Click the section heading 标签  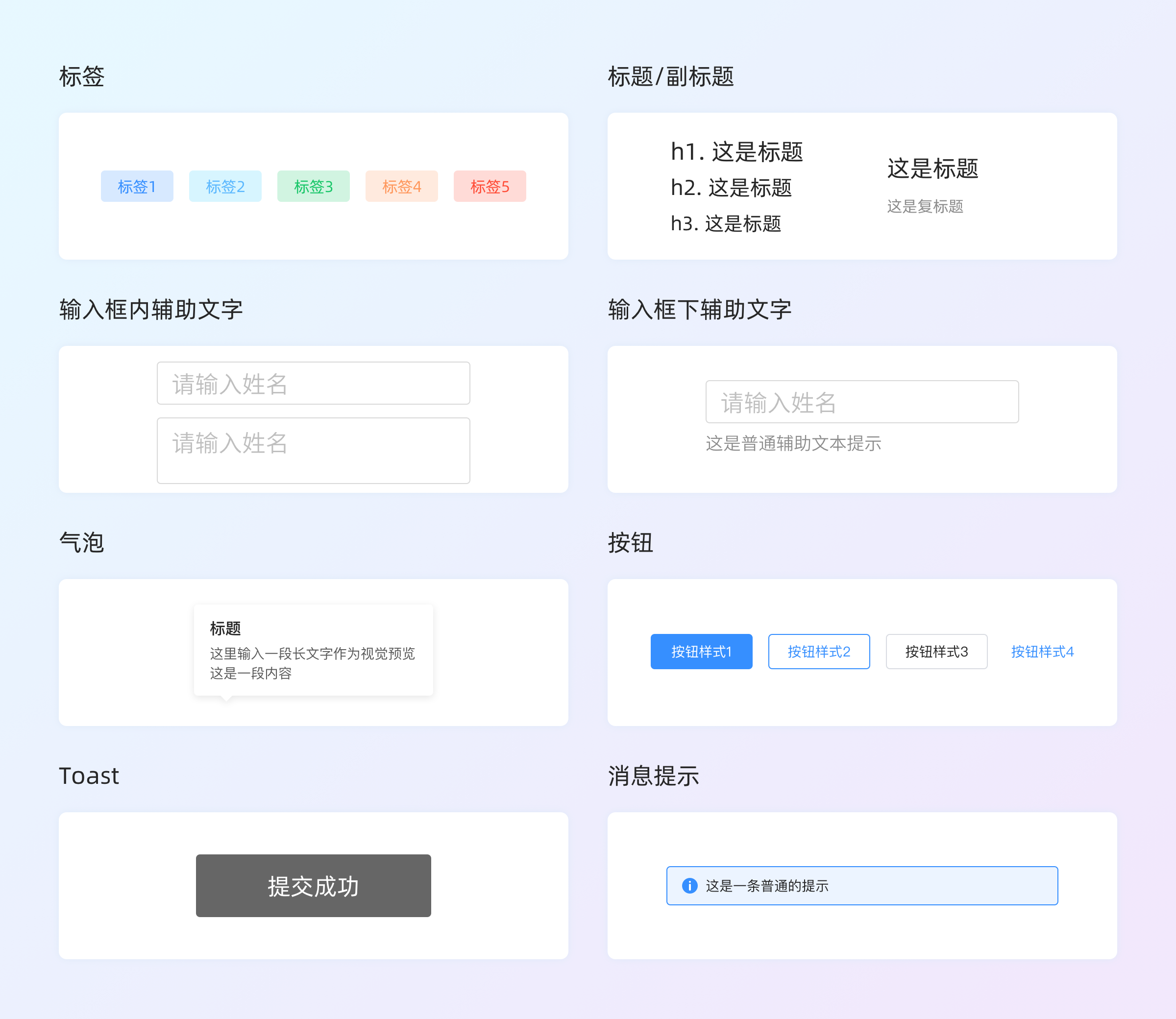[x=82, y=76]
